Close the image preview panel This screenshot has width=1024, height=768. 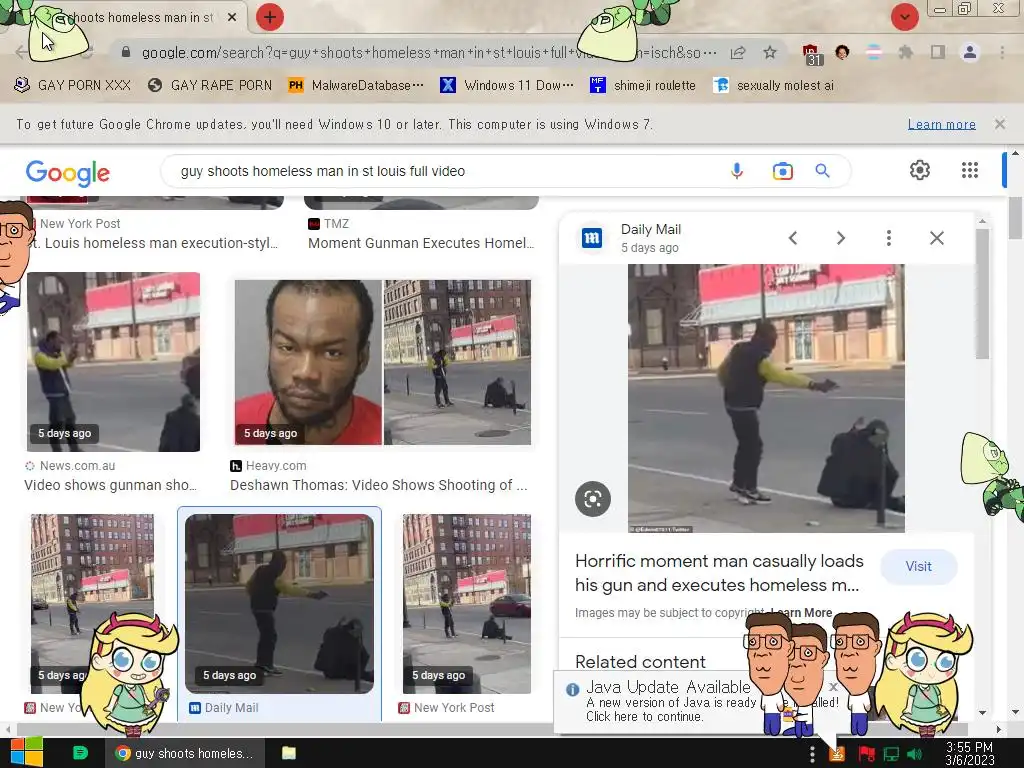[937, 238]
